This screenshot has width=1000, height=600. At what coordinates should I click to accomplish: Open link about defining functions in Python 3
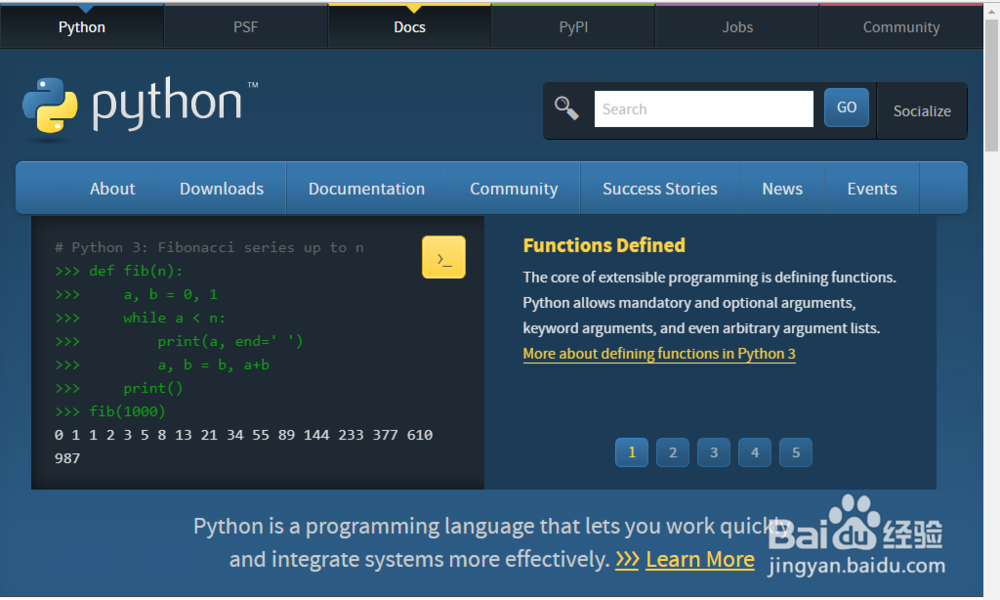coord(659,353)
